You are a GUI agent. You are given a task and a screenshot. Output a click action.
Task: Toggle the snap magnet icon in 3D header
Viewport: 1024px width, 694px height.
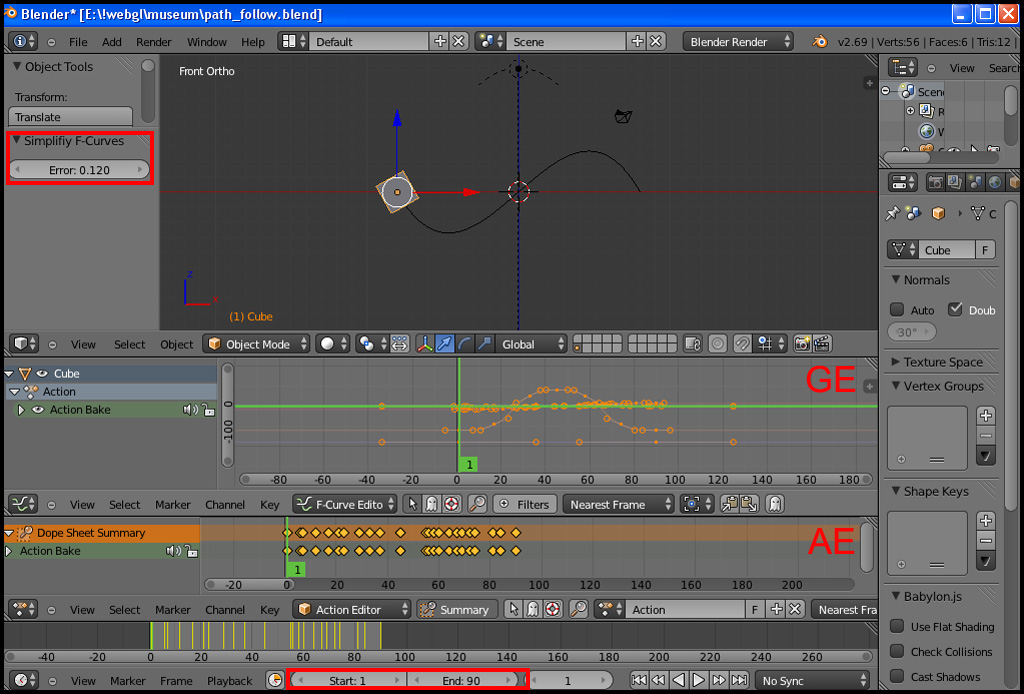coord(742,343)
